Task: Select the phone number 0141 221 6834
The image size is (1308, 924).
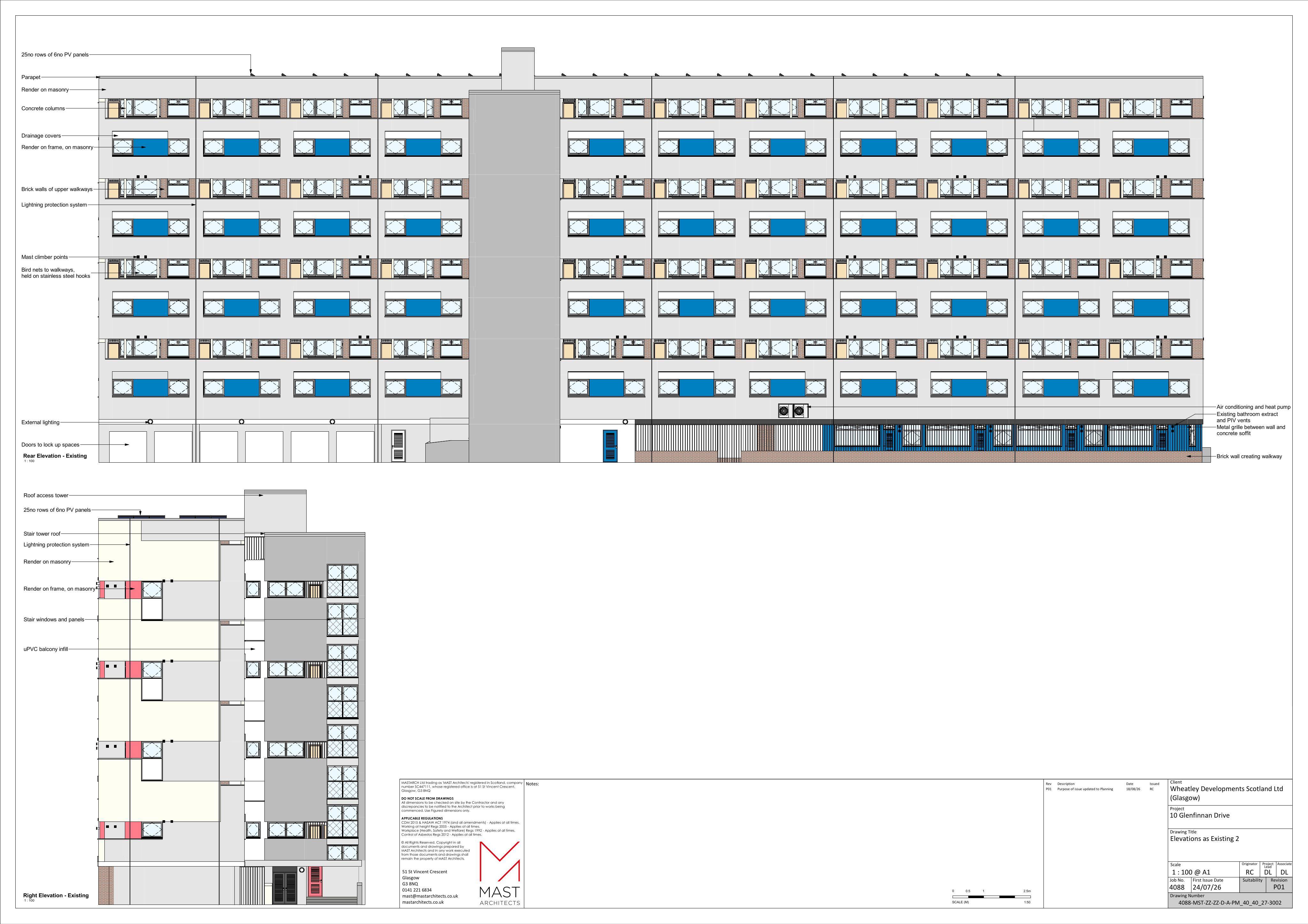Action: tap(416, 890)
